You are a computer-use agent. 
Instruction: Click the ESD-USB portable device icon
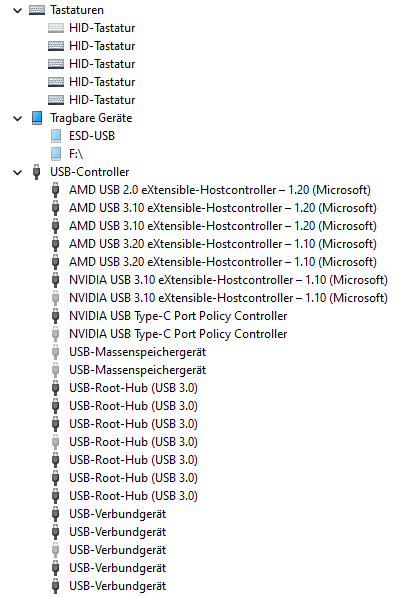click(x=56, y=136)
